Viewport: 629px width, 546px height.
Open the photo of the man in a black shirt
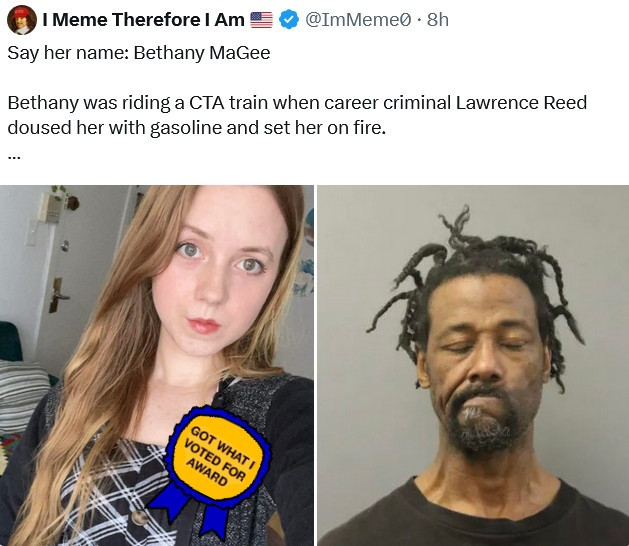pyautogui.click(x=473, y=365)
